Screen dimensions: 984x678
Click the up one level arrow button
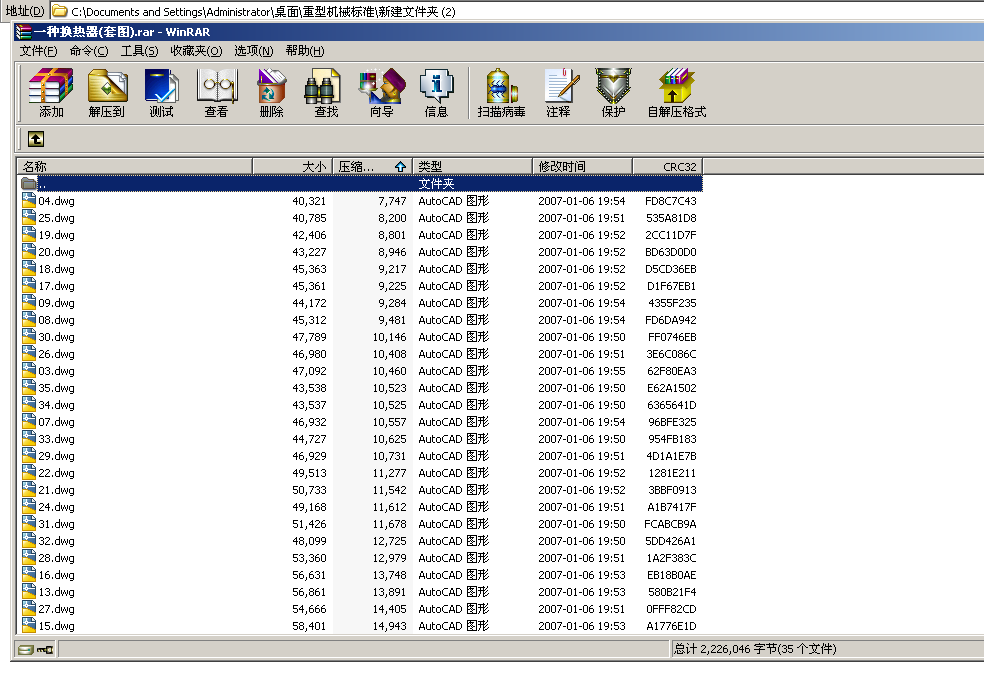tap(36, 139)
